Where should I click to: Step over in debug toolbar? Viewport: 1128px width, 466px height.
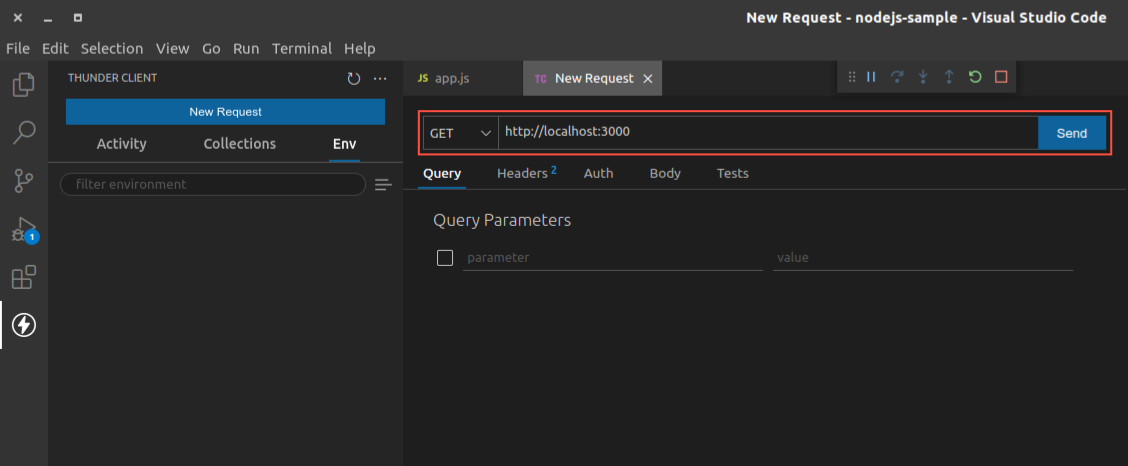(897, 77)
